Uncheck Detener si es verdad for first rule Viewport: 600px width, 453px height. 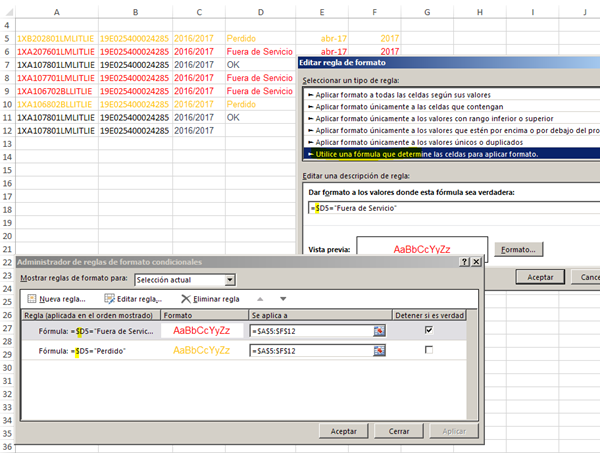pos(429,330)
